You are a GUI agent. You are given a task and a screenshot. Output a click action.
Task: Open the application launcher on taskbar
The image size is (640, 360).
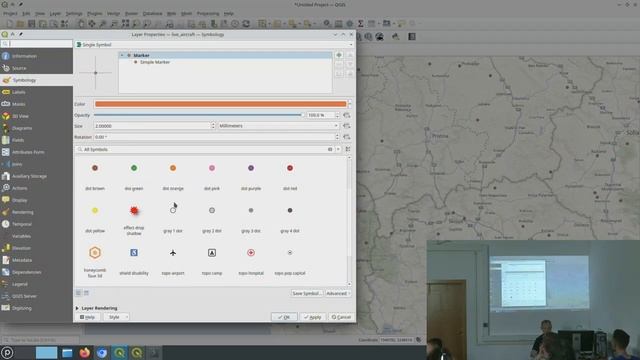click(x=7, y=353)
